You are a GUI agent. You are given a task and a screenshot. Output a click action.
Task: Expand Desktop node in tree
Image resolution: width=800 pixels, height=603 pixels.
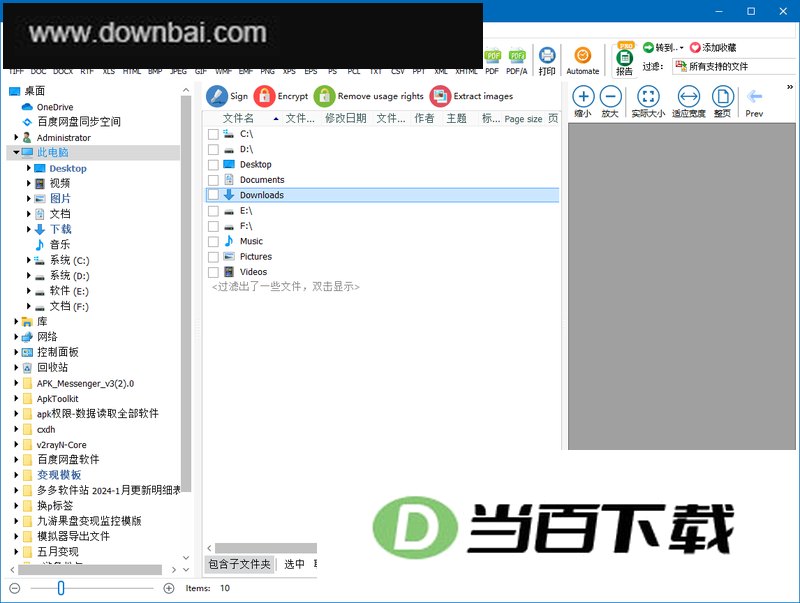pyautogui.click(x=29, y=168)
